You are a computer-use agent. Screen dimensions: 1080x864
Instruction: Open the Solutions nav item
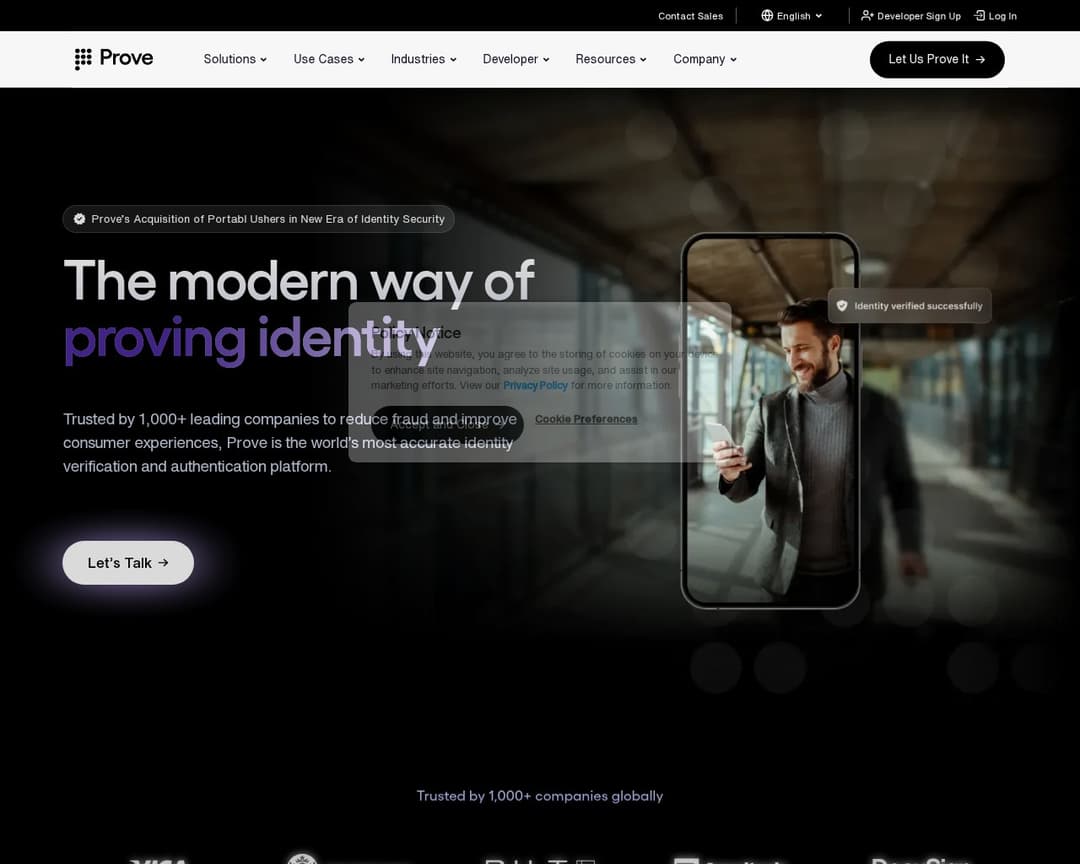pos(235,59)
